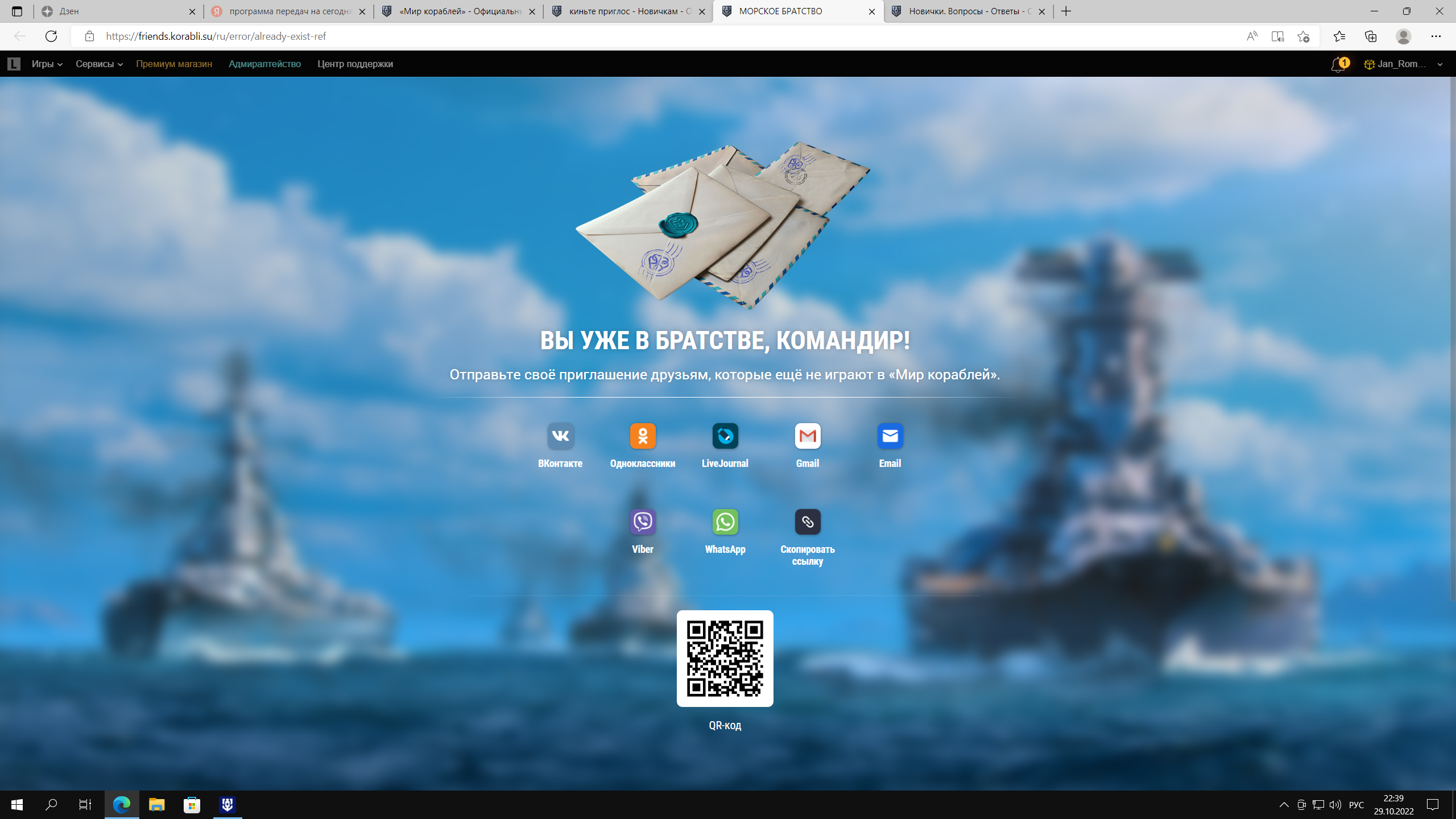Go to Адмиралтейство page
Viewport: 1456px width, 819px height.
point(264,64)
